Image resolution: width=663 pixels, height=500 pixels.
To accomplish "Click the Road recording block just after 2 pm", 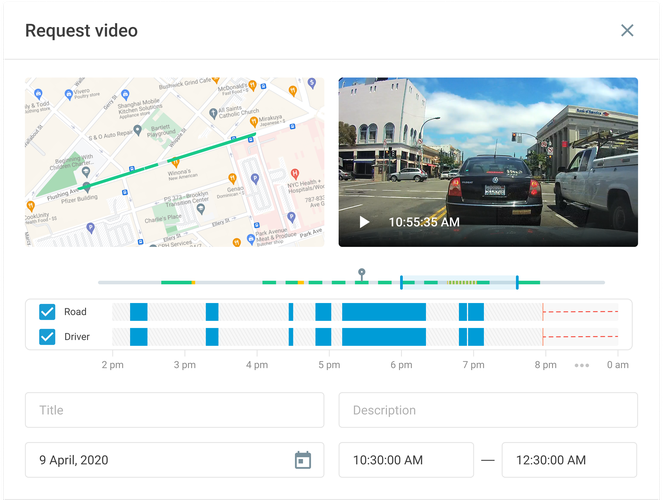I will [139, 312].
